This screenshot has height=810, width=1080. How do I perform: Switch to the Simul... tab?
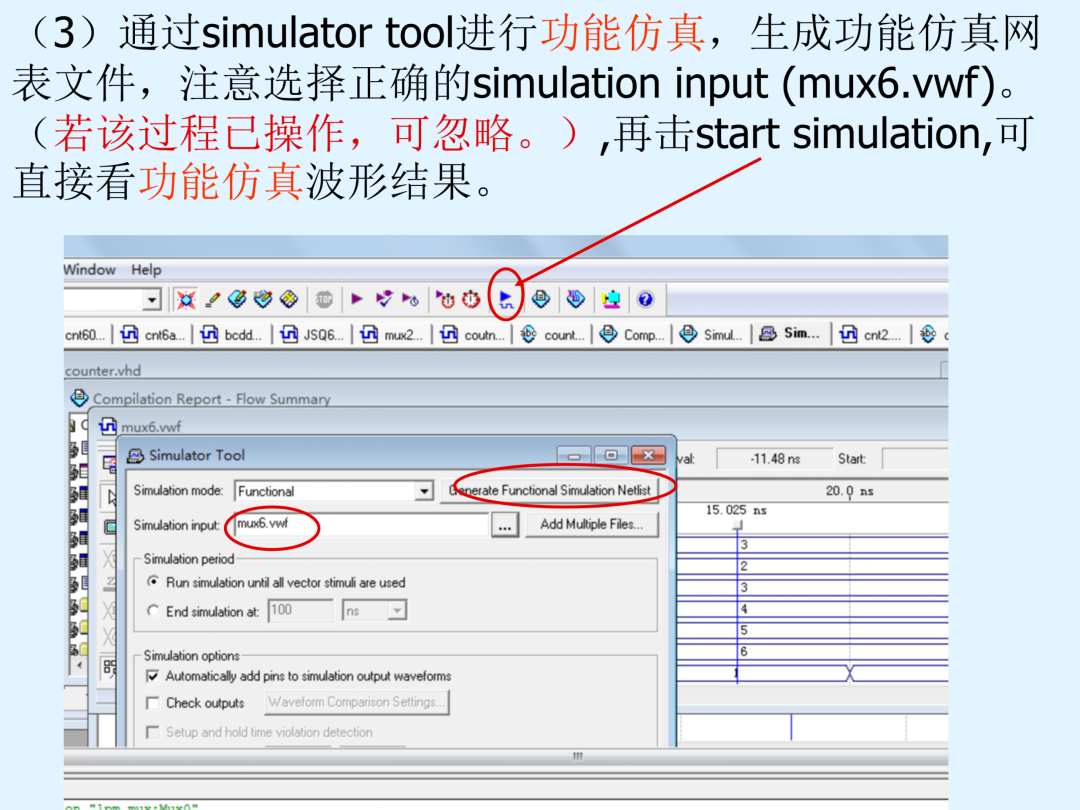click(712, 335)
